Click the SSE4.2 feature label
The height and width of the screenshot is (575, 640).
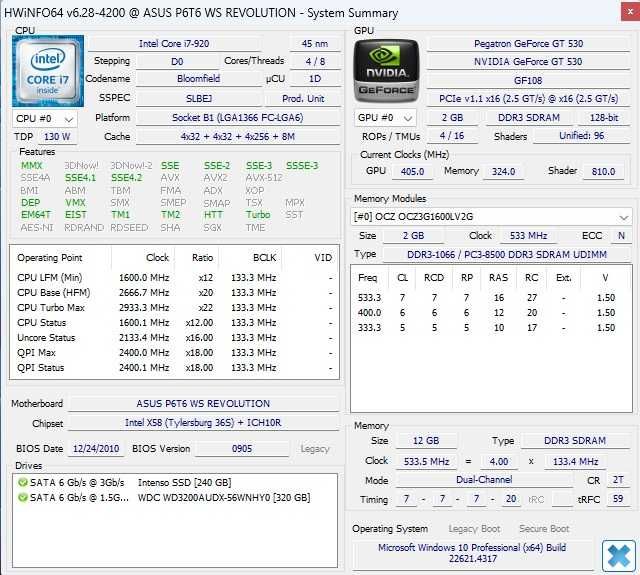coord(127,178)
